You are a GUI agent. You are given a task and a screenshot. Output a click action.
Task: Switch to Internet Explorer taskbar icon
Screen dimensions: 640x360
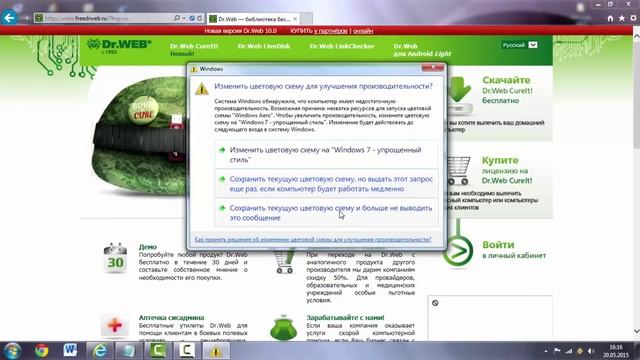coord(100,351)
